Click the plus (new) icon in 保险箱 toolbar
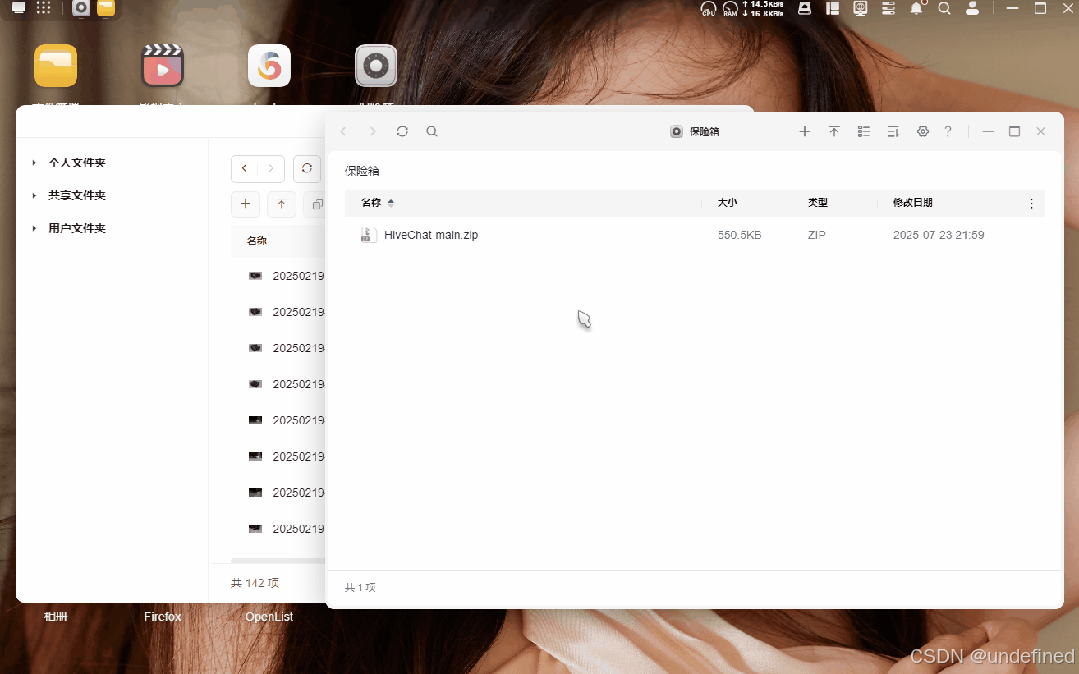Image resolution: width=1079 pixels, height=674 pixels. [x=804, y=131]
